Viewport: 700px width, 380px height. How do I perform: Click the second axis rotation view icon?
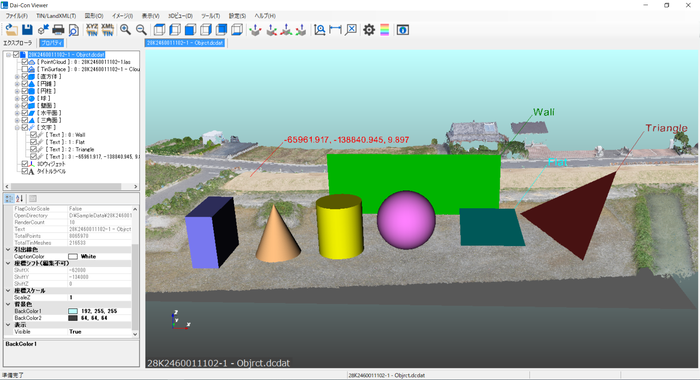pyautogui.click(x=271, y=30)
